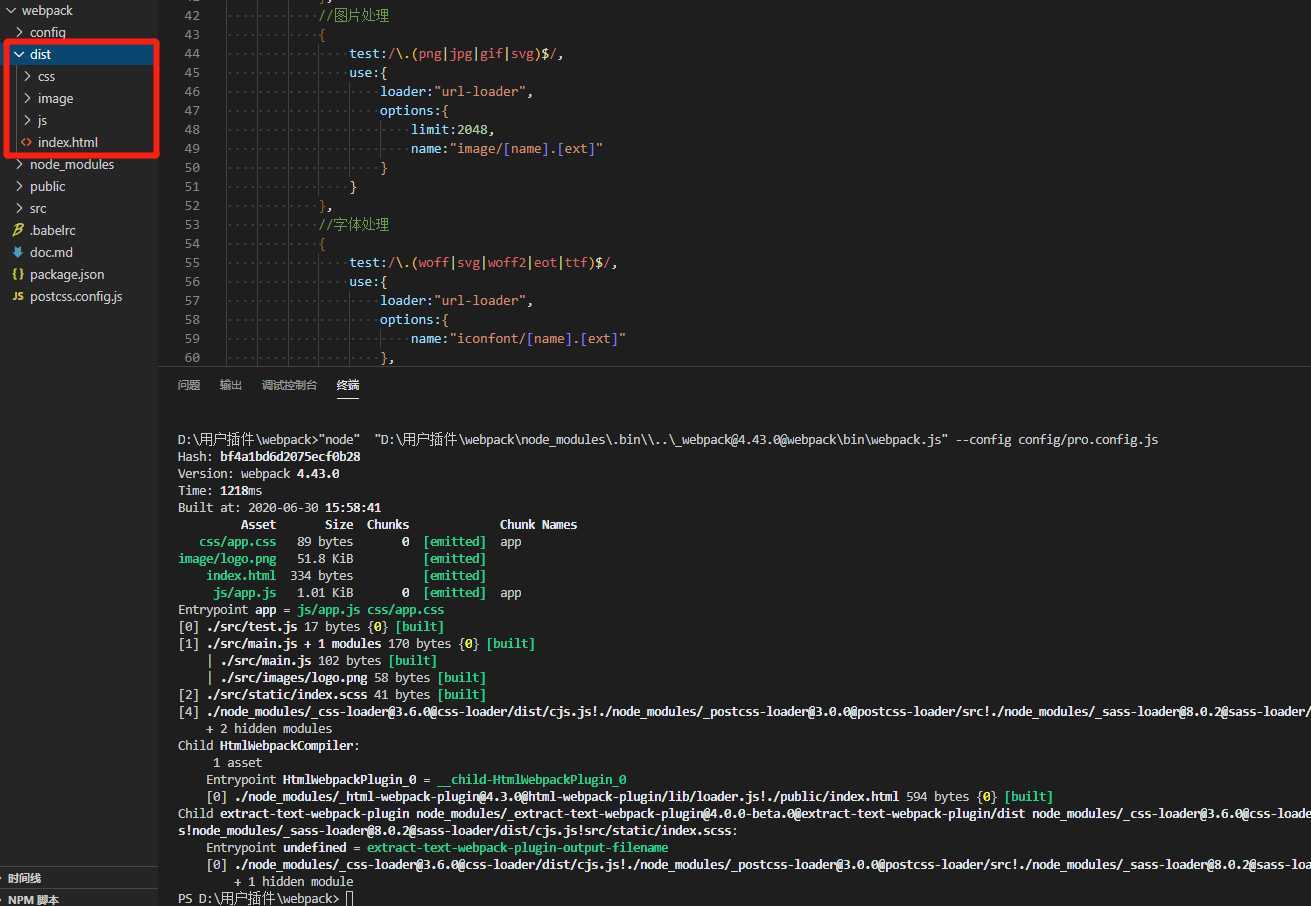Open doc.md file label

(x=51, y=253)
